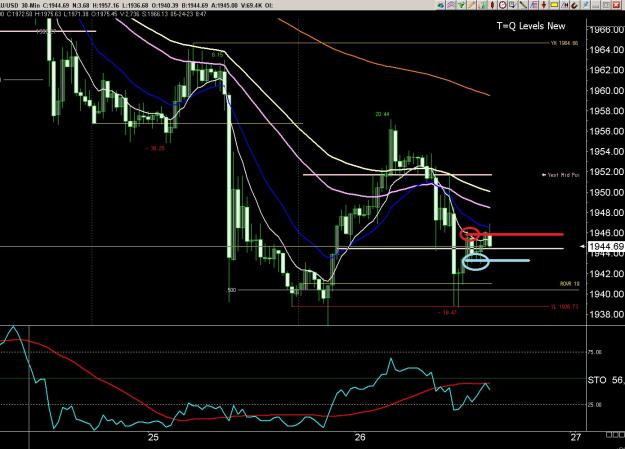Click the red diamond toolbar icon
625x449 pixels.
493,5
